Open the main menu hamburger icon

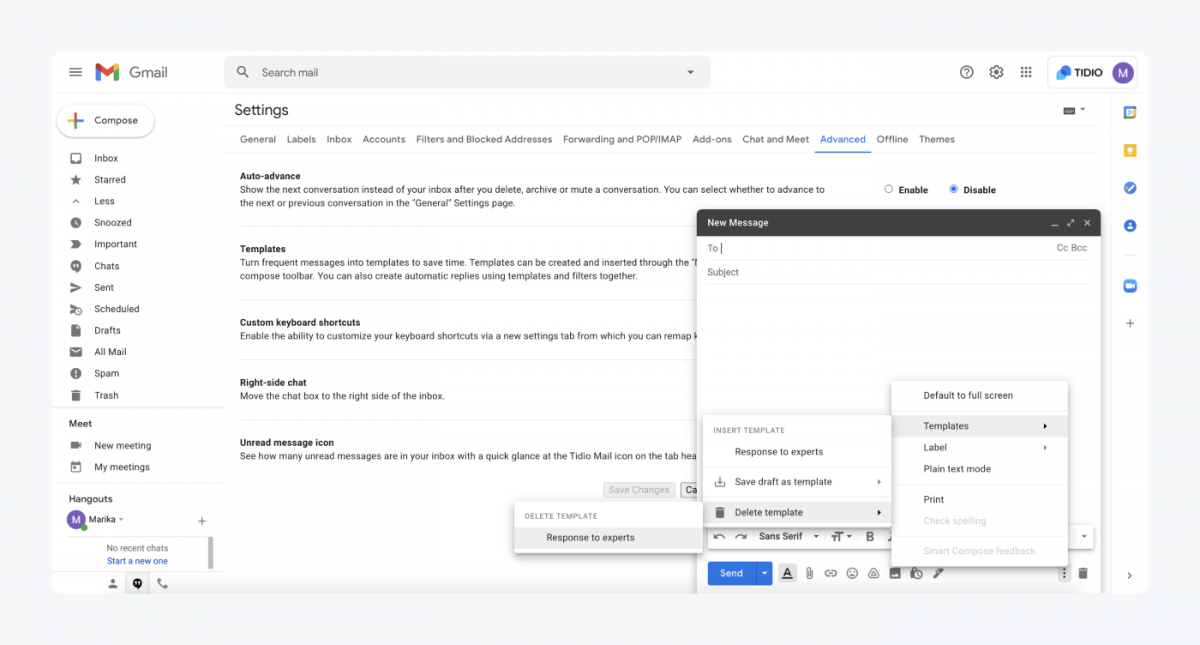point(75,72)
